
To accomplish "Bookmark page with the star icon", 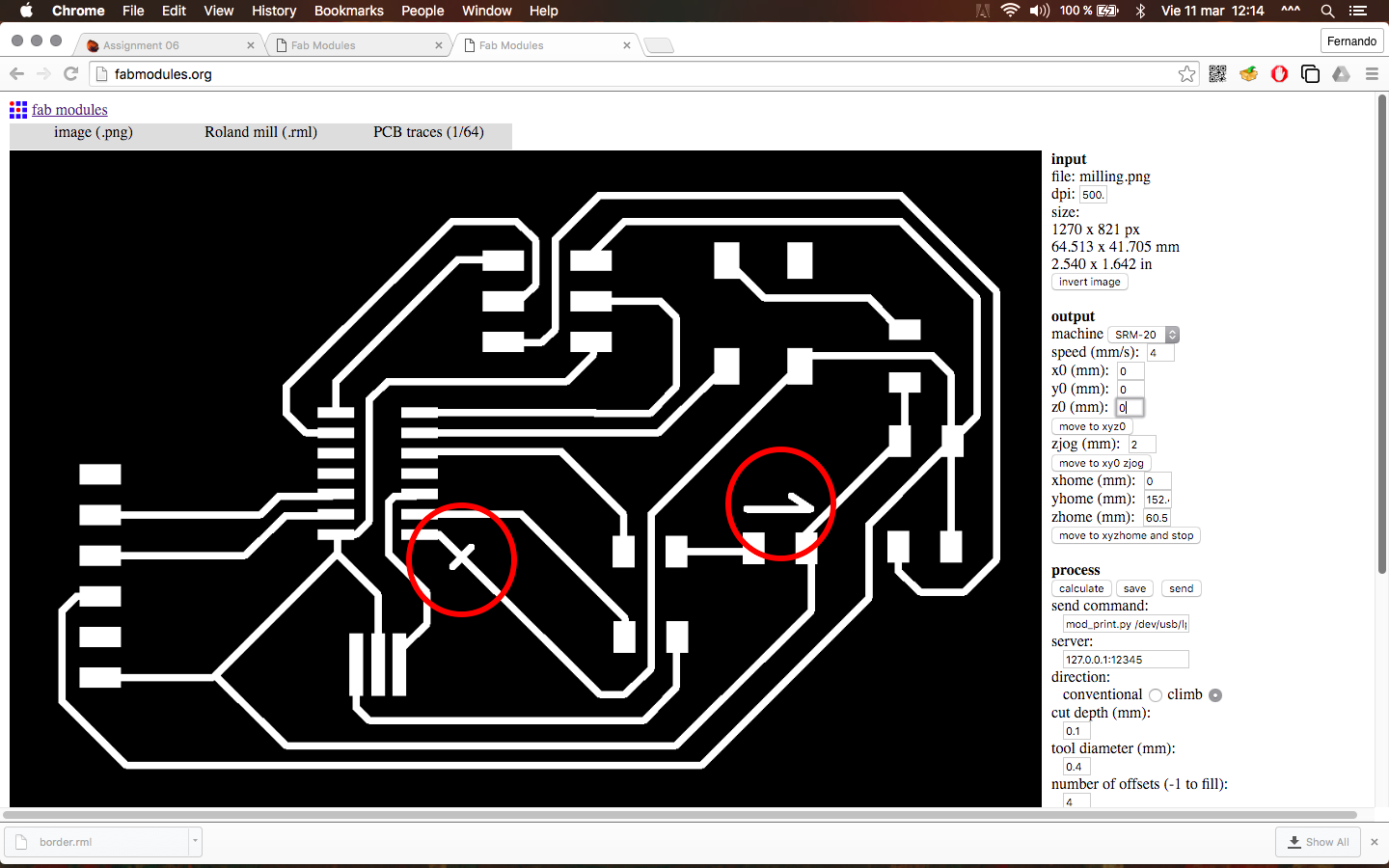I will point(1186,74).
